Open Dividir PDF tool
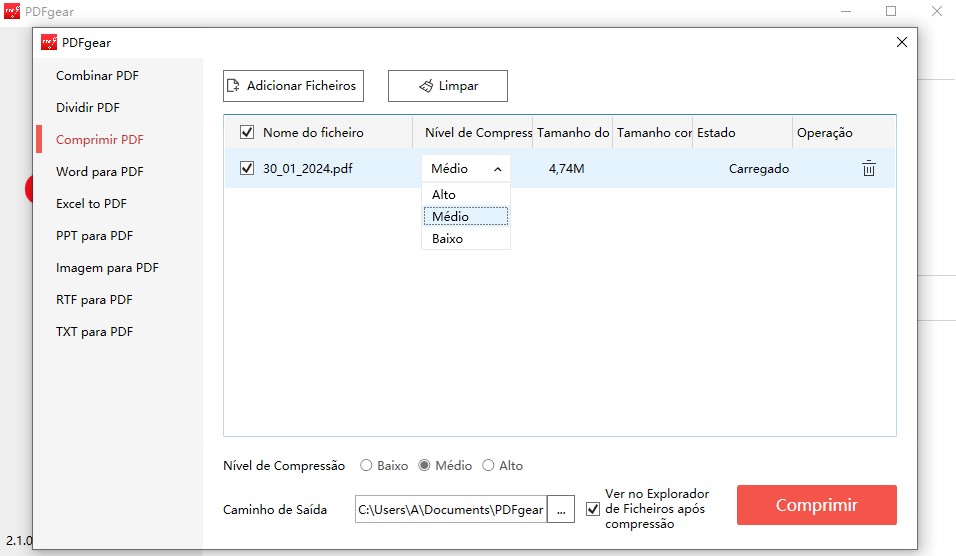 click(x=88, y=107)
